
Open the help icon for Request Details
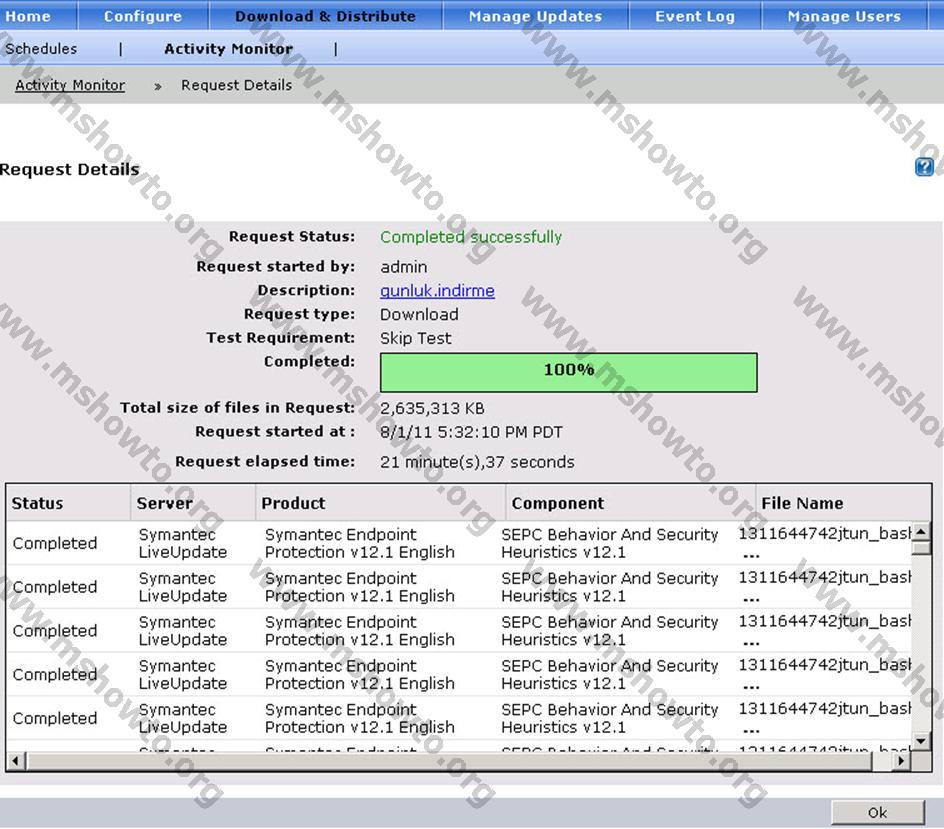[924, 167]
